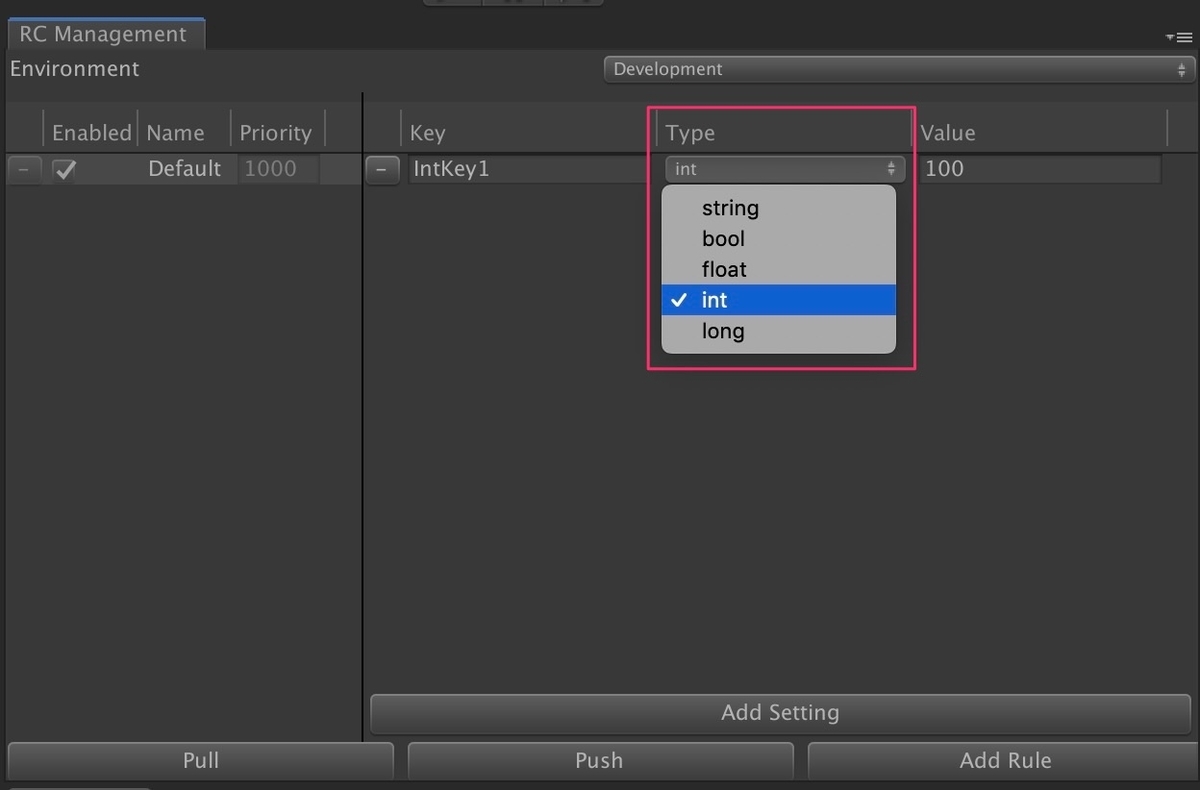This screenshot has height=790, width=1200.
Task: Choose float from the Type menu
Action: click(x=778, y=270)
